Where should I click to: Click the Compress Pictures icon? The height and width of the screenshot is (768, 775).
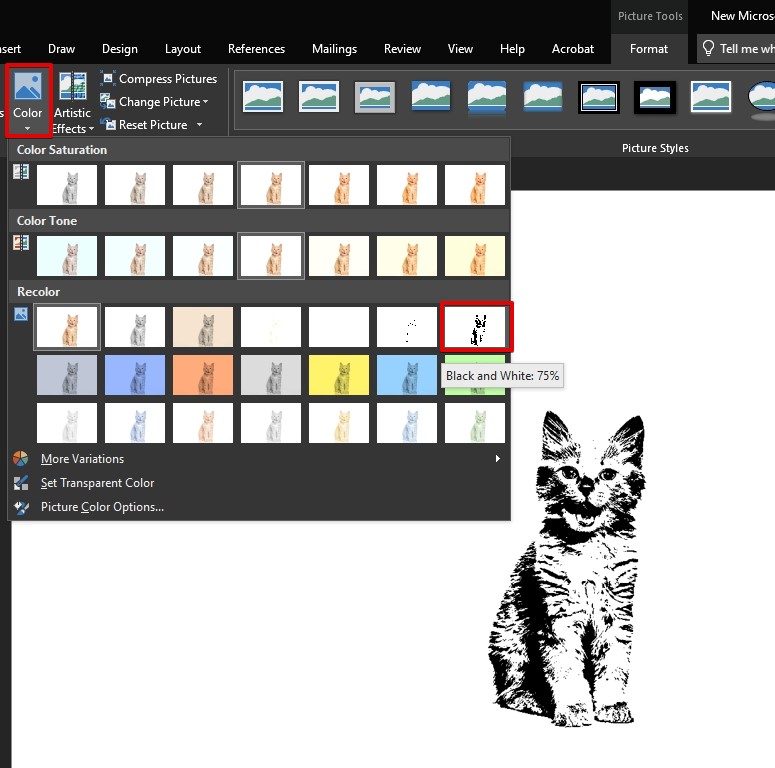pyautogui.click(x=107, y=79)
